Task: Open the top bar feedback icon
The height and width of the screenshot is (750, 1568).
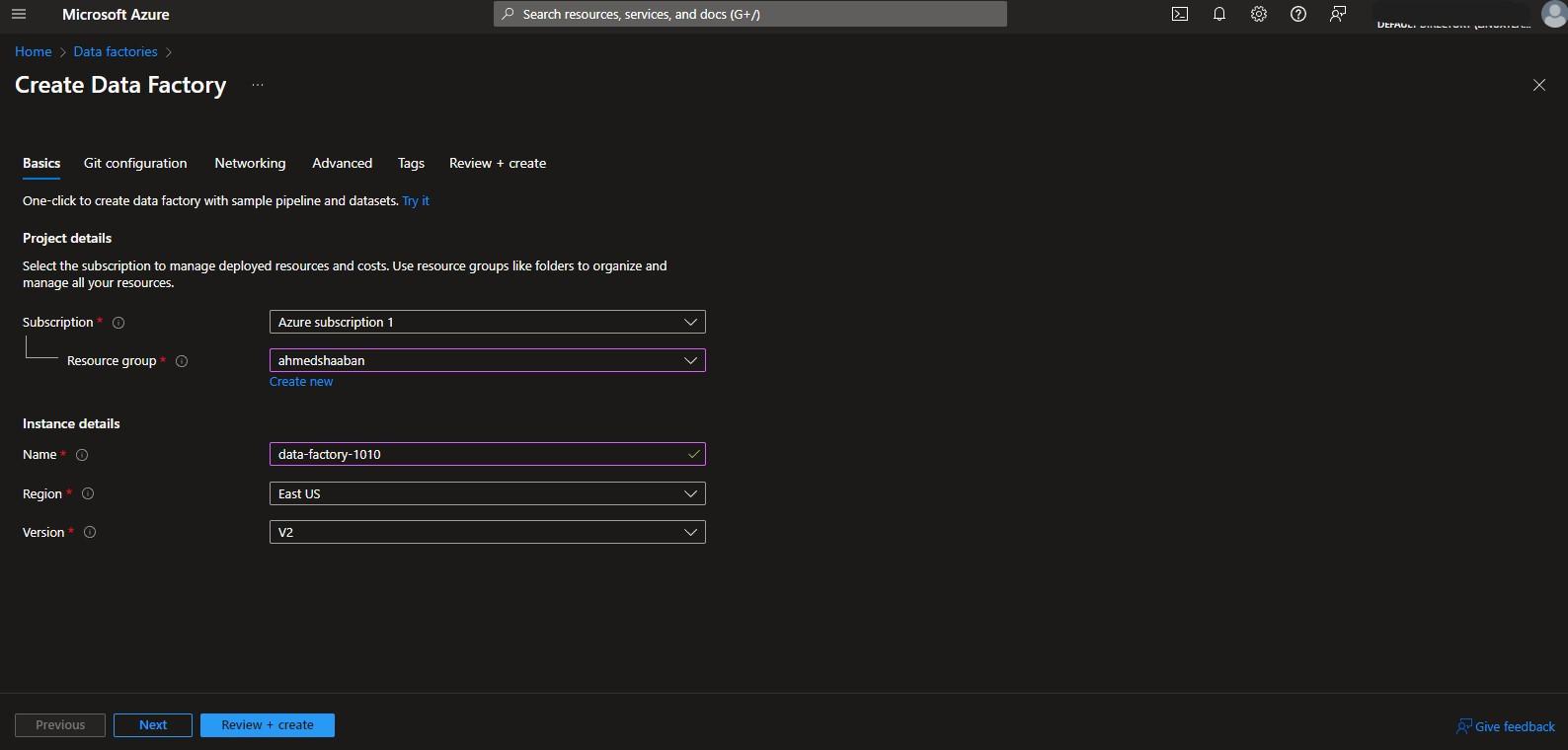Action: 1338,14
